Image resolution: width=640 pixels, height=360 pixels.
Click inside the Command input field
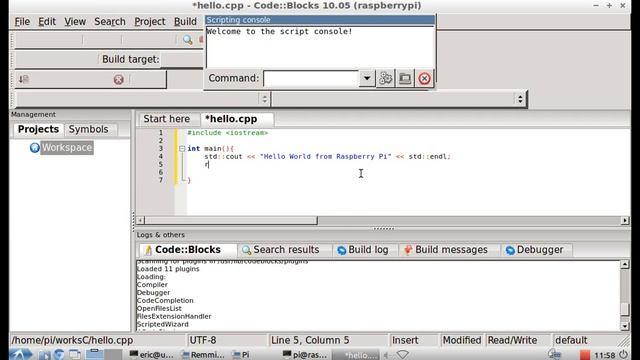pos(311,78)
